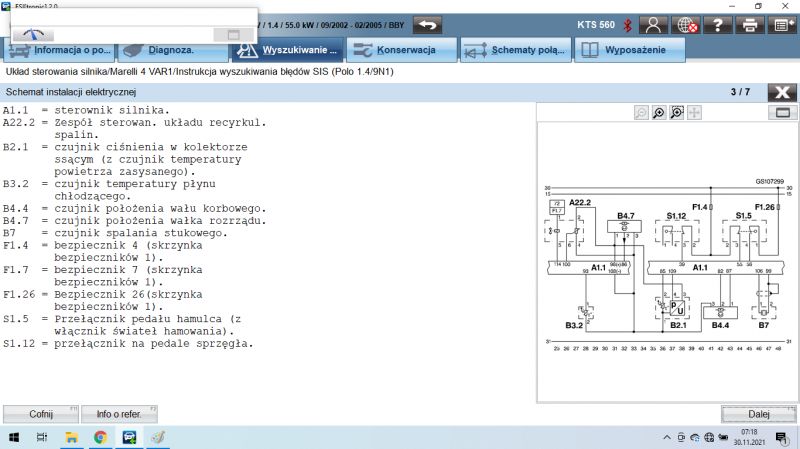Click the 'B4.7 = czujnik położenia wałka rozrządu' line
Screen dimensions: 800x449
click(135, 220)
